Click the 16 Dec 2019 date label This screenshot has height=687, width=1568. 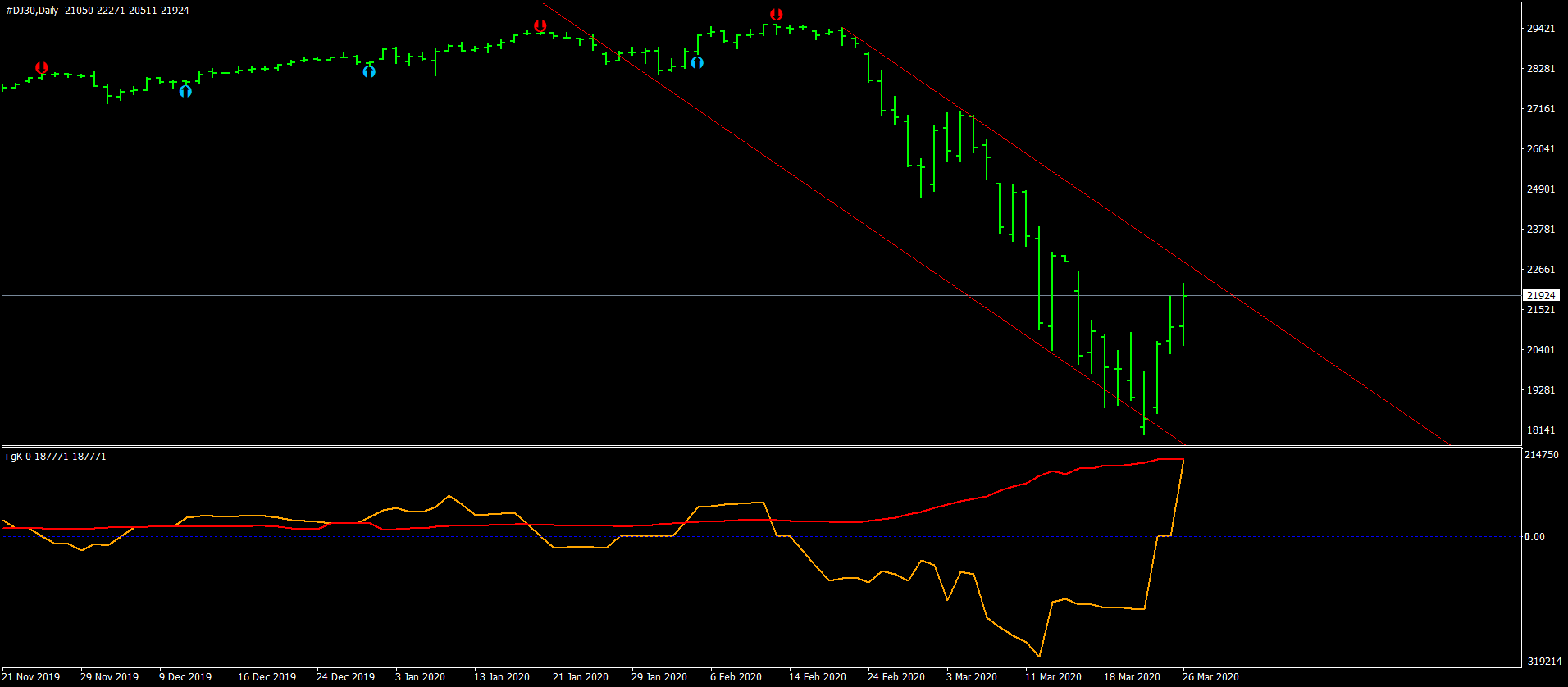pos(267,677)
